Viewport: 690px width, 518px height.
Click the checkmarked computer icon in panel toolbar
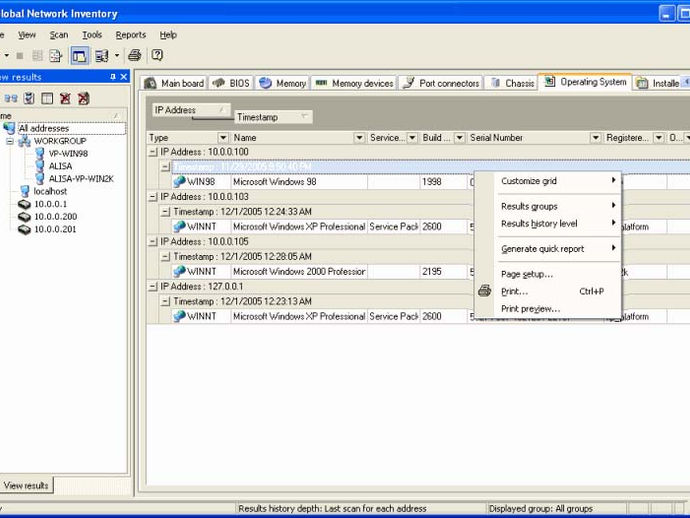(x=29, y=98)
